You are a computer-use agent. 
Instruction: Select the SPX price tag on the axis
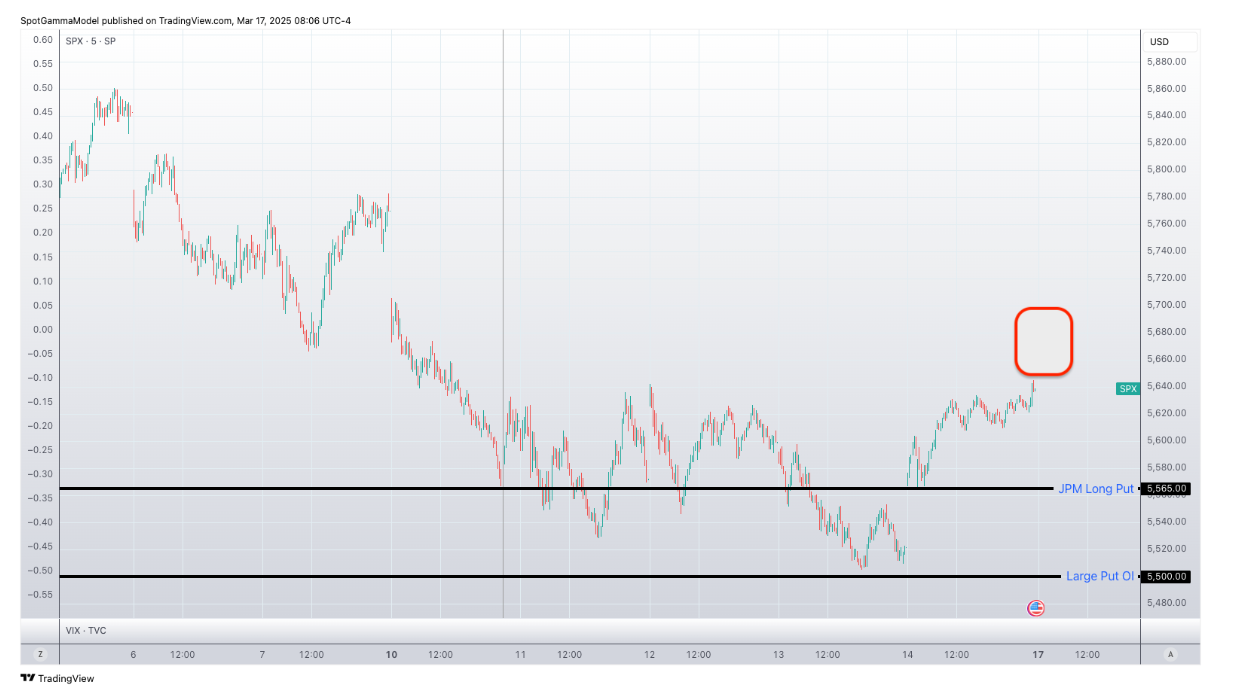click(x=1128, y=388)
